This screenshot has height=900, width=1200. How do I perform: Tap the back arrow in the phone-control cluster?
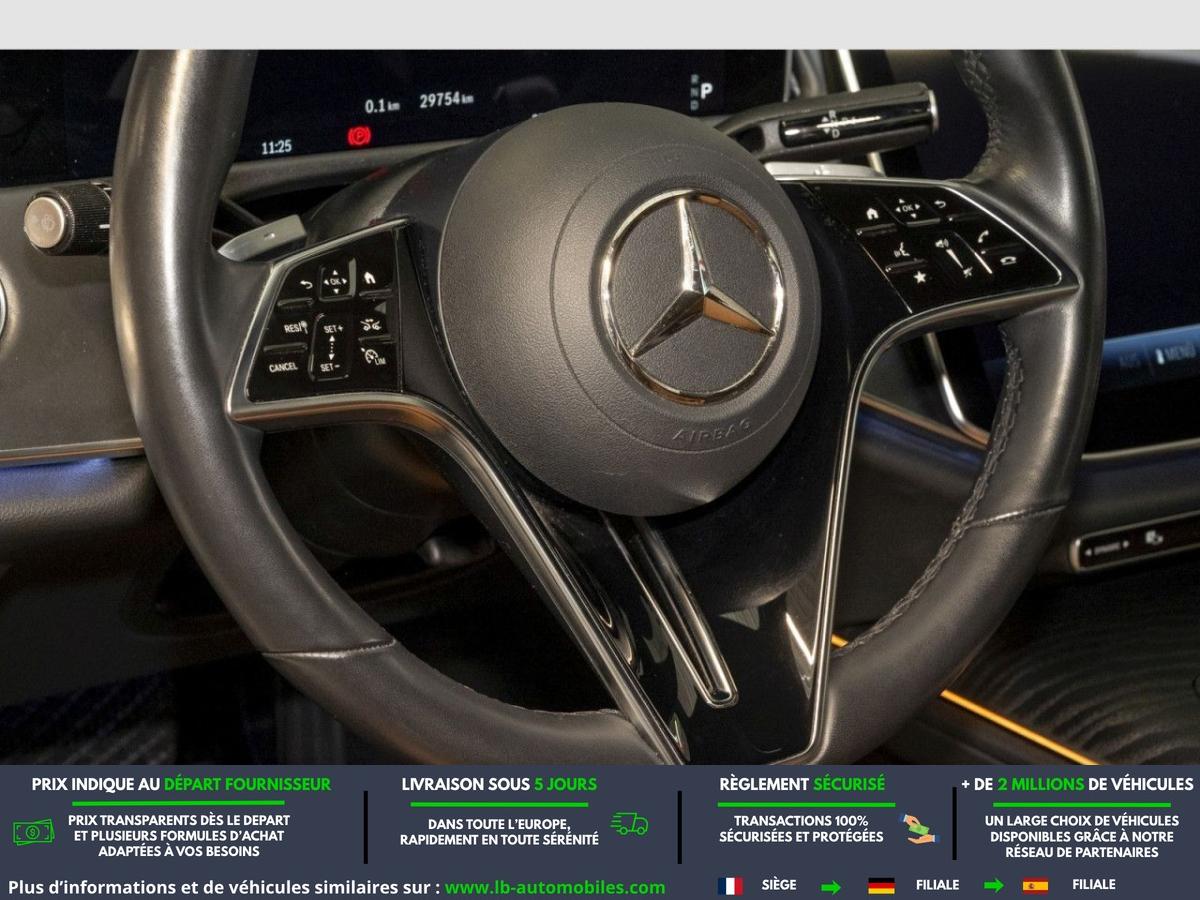939,205
